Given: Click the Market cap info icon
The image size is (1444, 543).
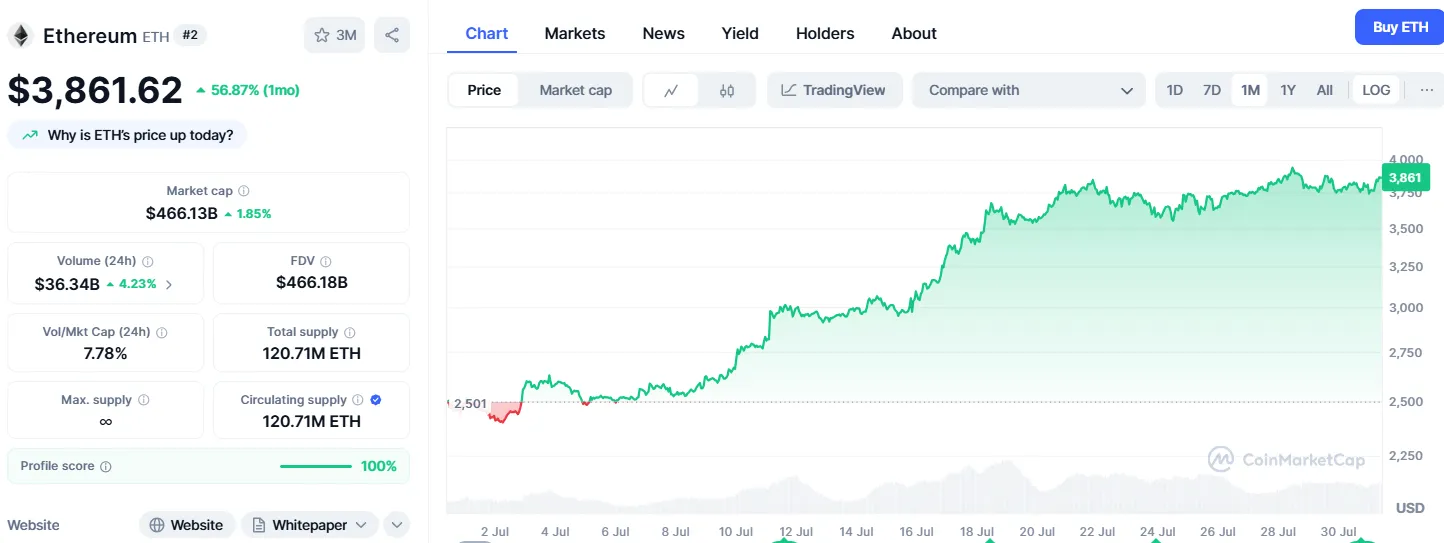Looking at the screenshot, I should 244,191.
